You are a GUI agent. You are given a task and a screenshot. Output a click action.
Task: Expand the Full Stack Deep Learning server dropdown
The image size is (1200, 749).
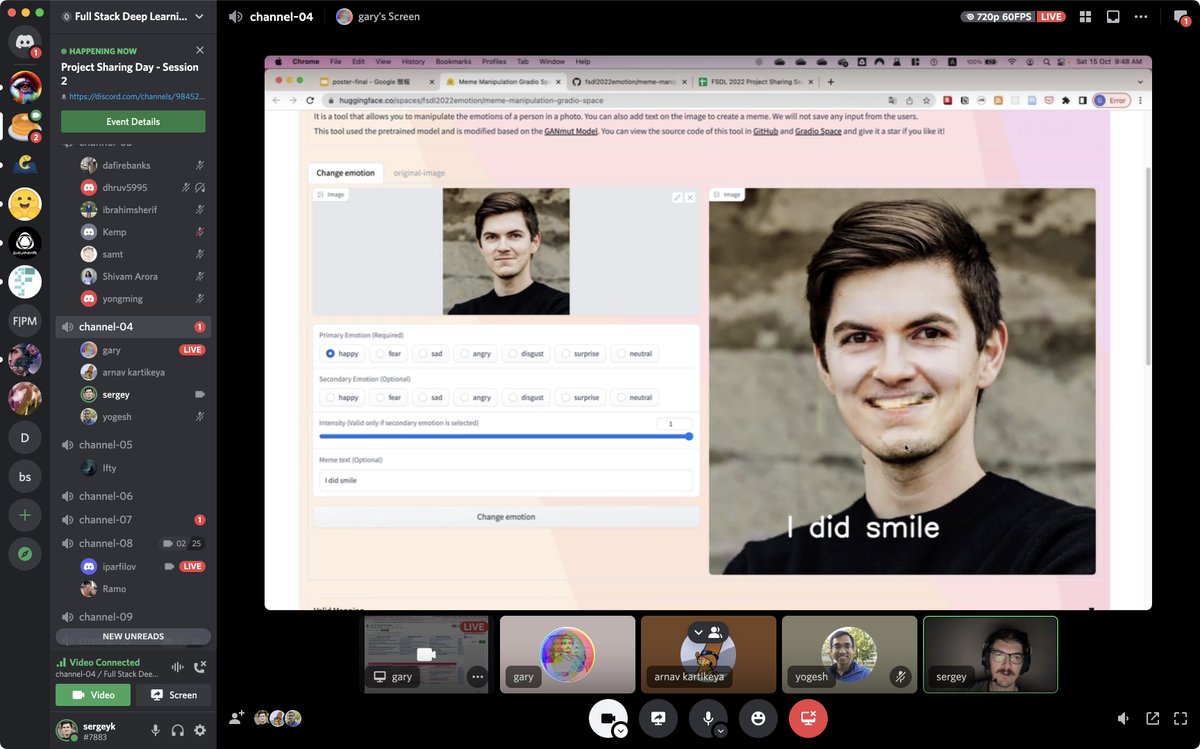coord(199,17)
